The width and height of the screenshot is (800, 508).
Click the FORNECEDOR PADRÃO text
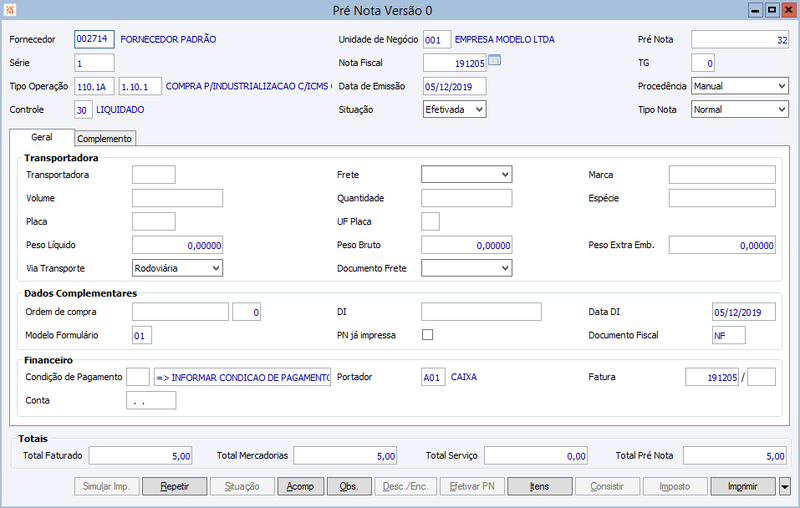tap(168, 39)
